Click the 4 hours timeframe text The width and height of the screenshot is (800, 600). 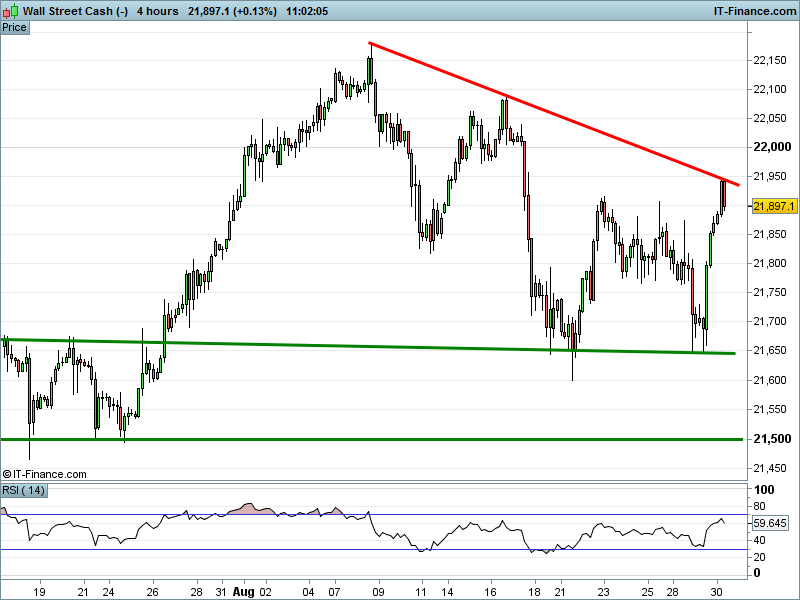[158, 11]
